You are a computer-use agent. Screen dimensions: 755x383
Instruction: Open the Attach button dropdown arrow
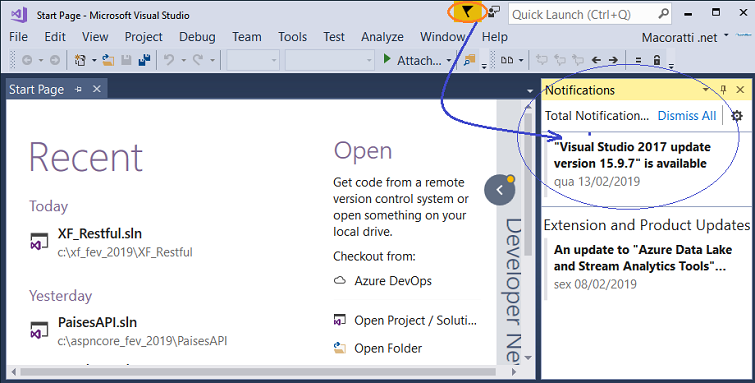click(449, 60)
